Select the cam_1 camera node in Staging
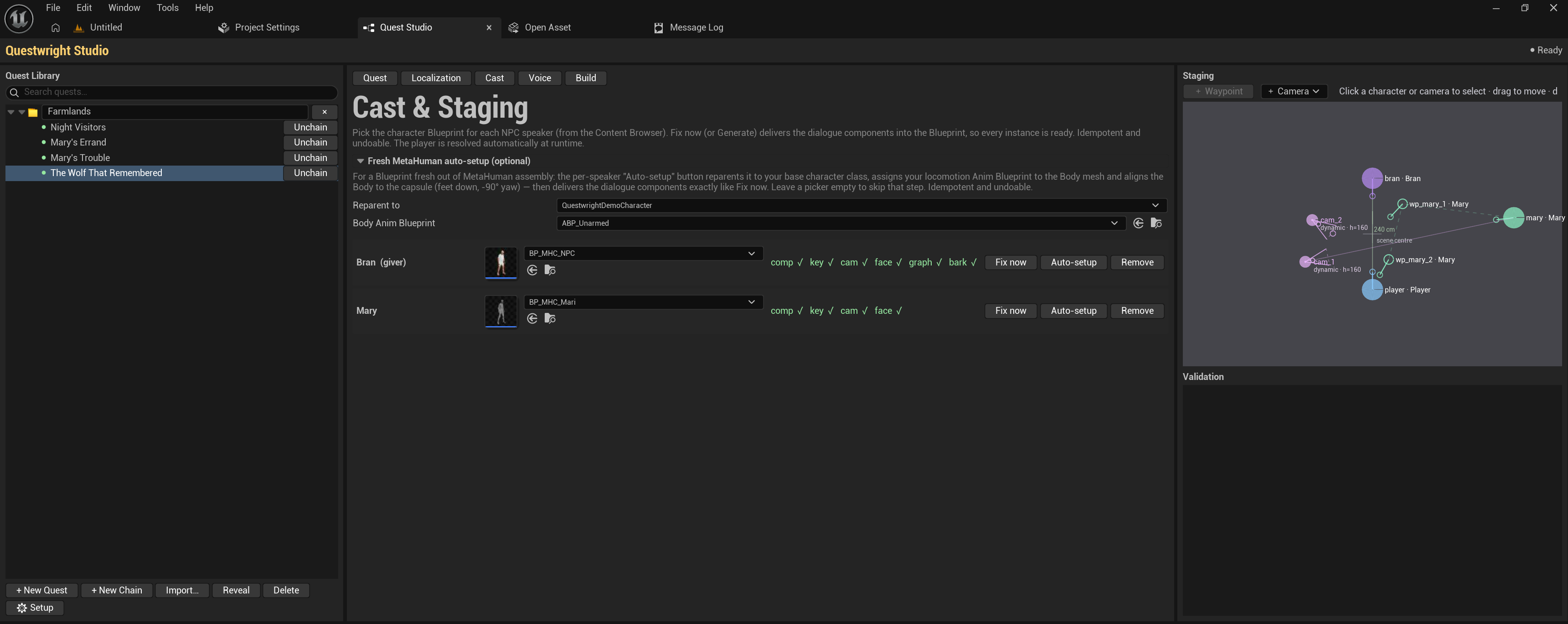This screenshot has width=1568, height=624. pos(1305,261)
